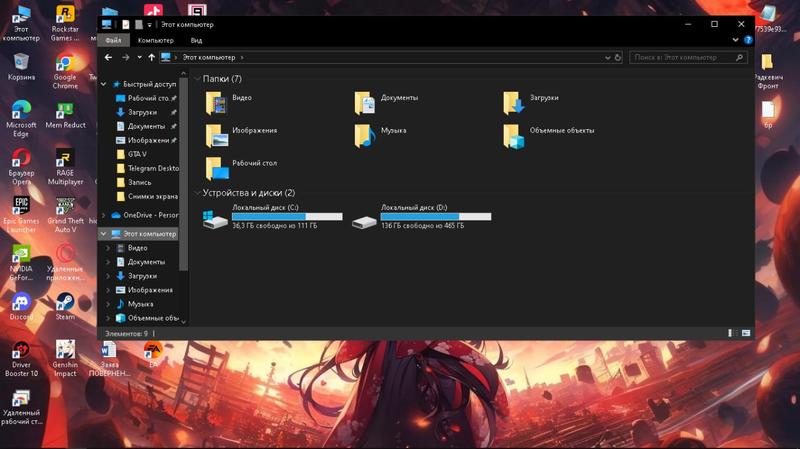Click the Up one level arrow

click(x=151, y=58)
